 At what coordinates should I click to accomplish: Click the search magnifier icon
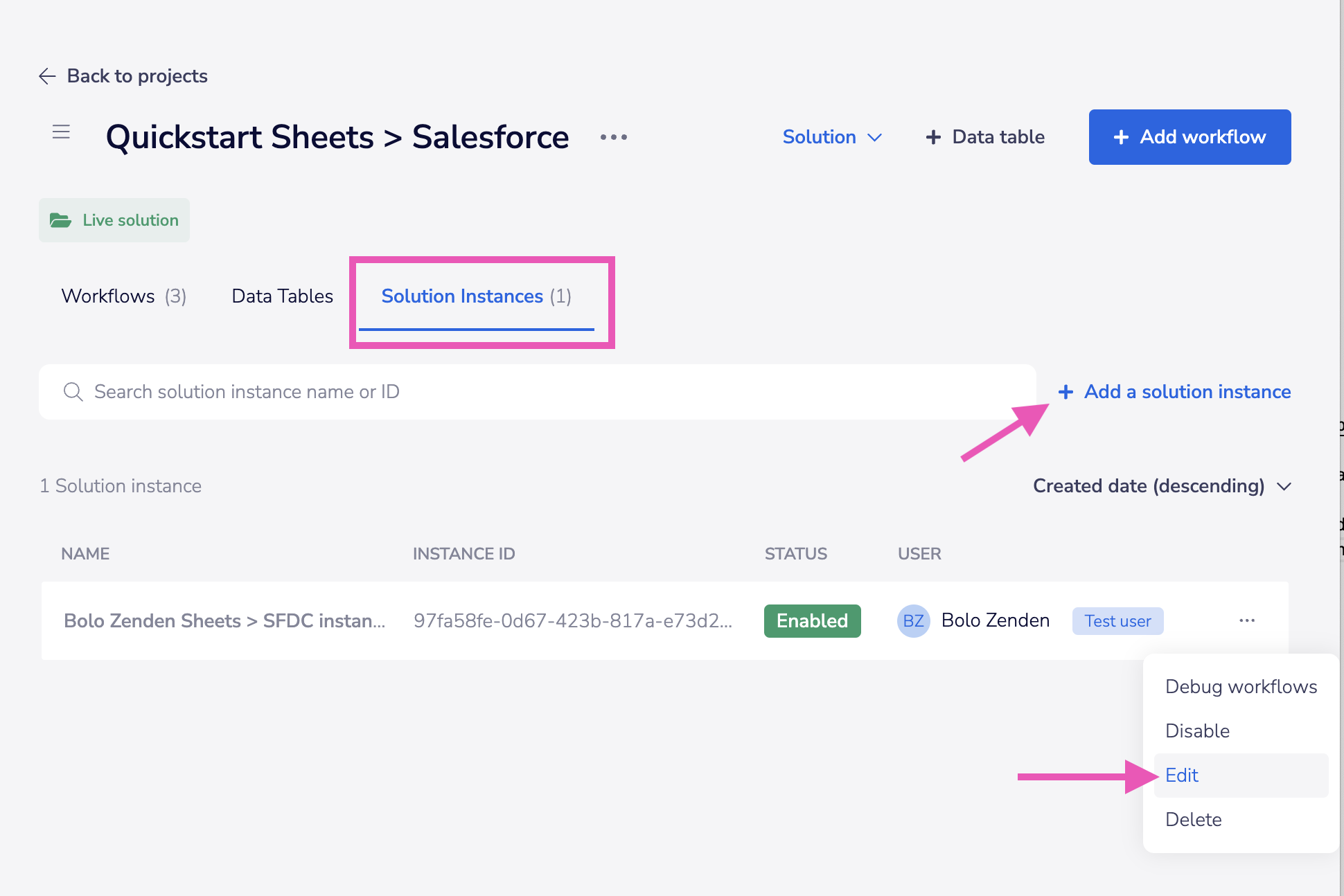pyautogui.click(x=73, y=392)
